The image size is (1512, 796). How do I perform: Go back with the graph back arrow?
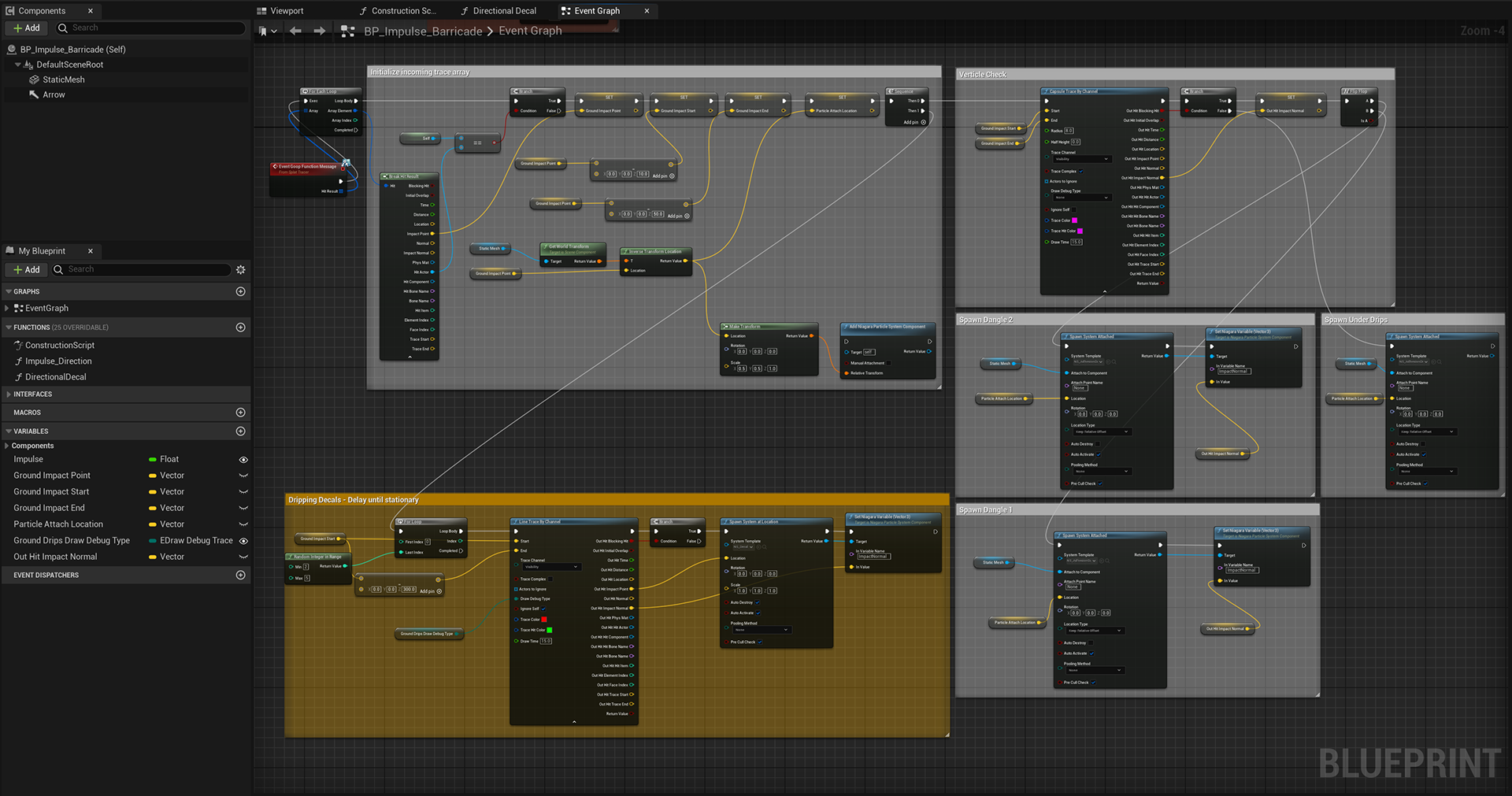coord(295,31)
